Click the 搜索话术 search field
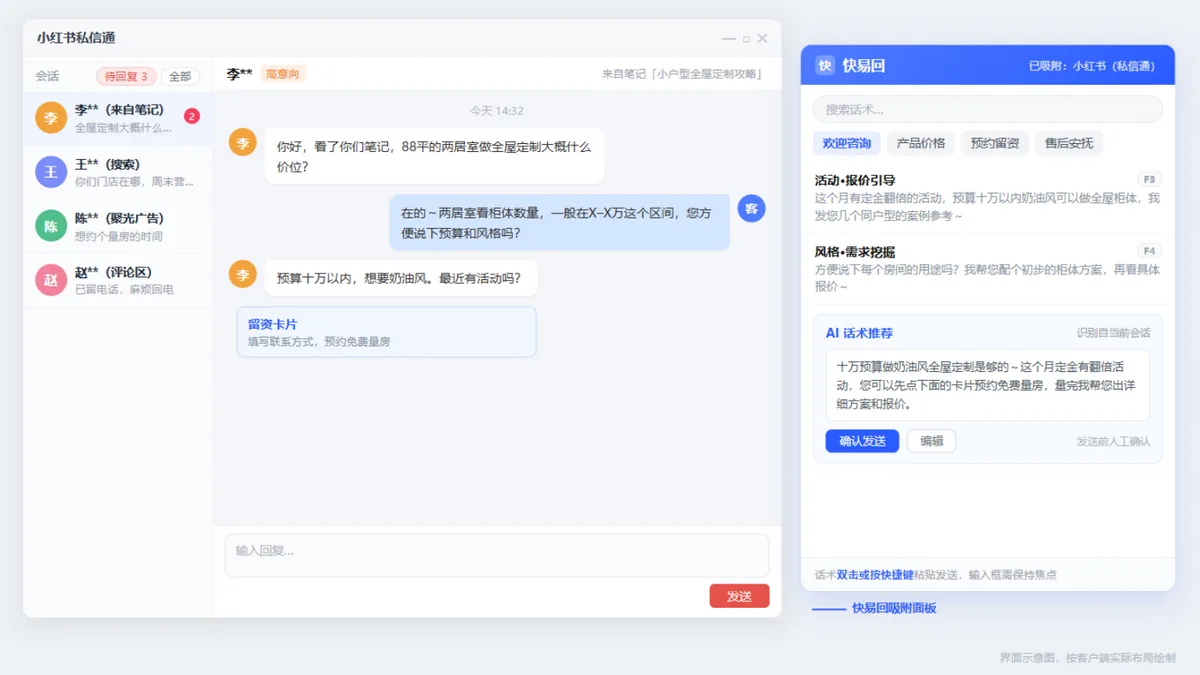This screenshot has height=675, width=1200. click(987, 109)
